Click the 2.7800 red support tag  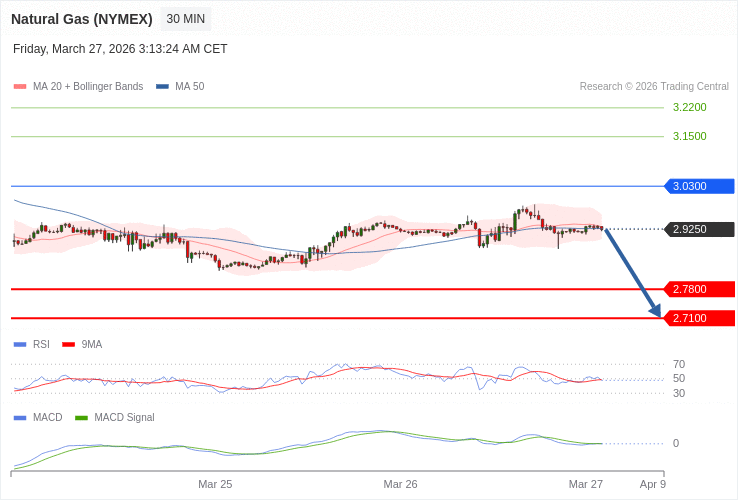699,289
